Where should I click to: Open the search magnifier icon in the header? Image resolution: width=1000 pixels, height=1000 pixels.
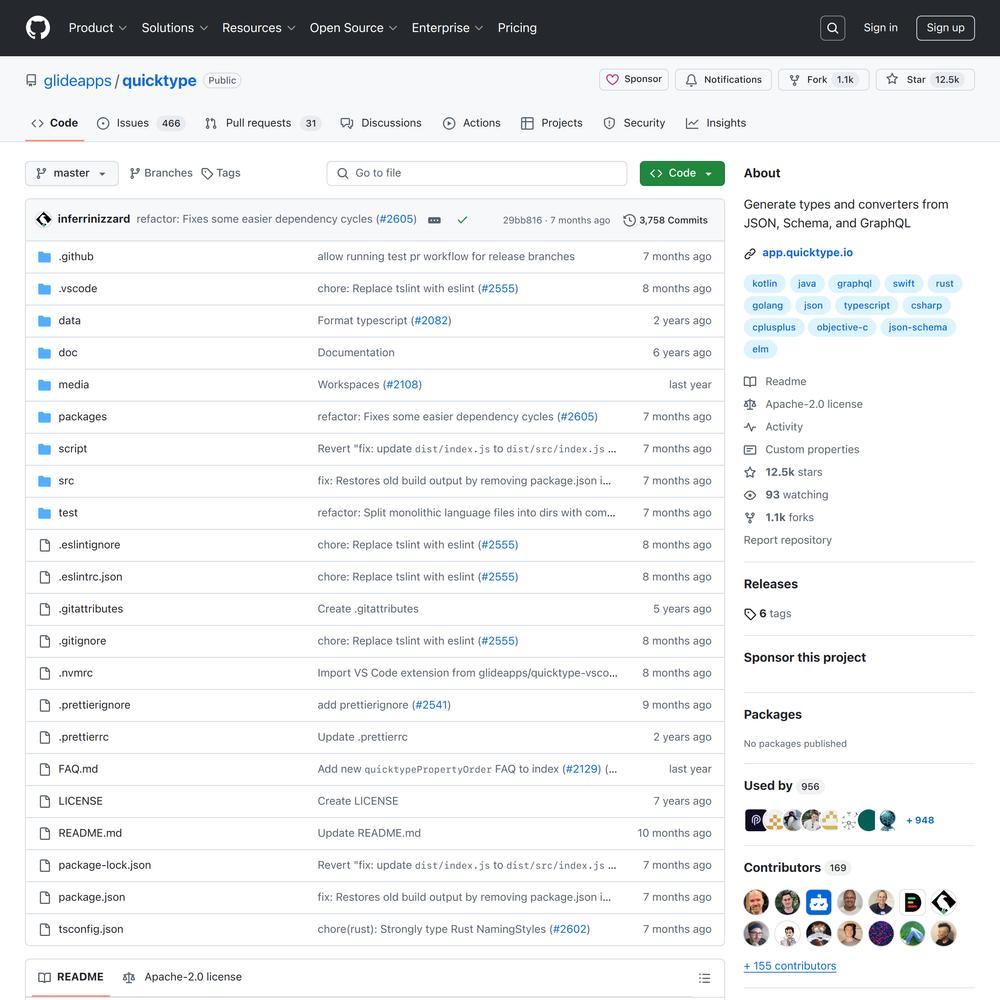tap(832, 28)
